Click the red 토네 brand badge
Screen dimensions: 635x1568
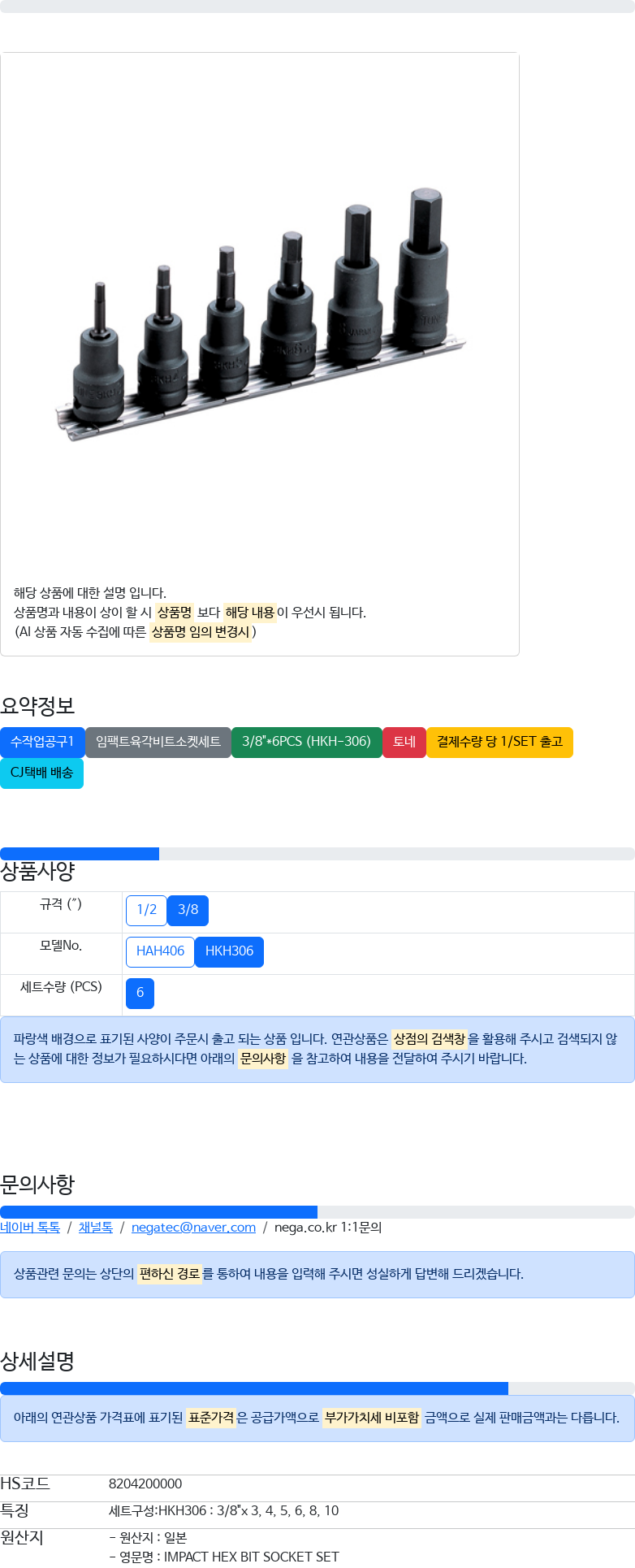[404, 743]
